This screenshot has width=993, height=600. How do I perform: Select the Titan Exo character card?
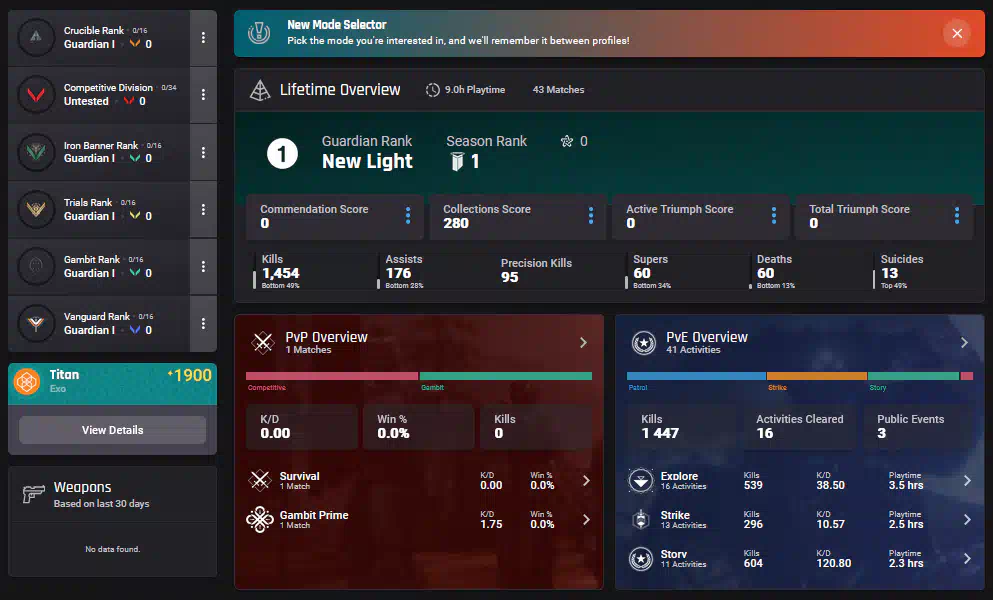[x=113, y=384]
